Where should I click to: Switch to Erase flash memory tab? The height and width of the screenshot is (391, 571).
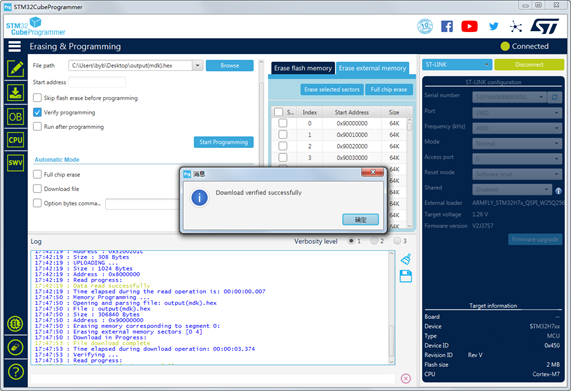pyautogui.click(x=303, y=68)
